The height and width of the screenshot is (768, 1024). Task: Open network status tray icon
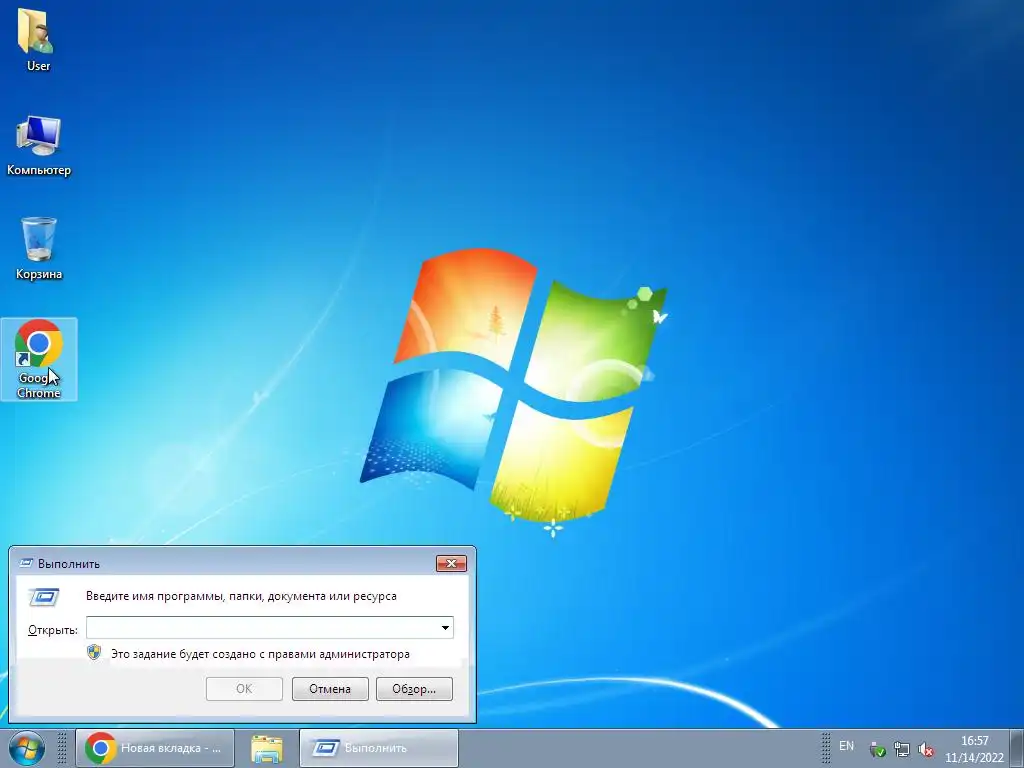[x=902, y=749]
